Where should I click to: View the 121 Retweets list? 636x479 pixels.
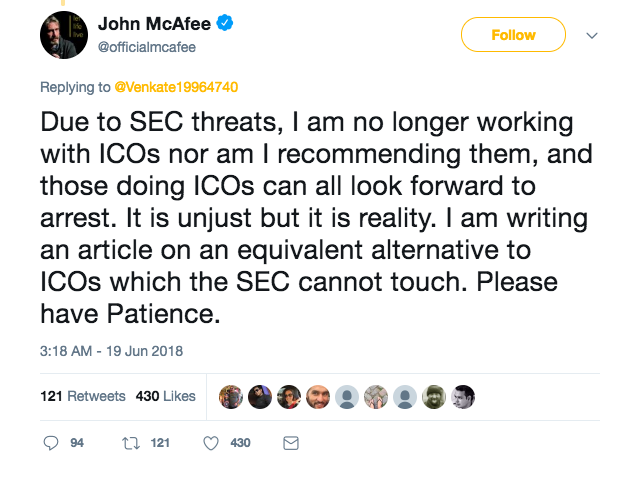(x=83, y=396)
